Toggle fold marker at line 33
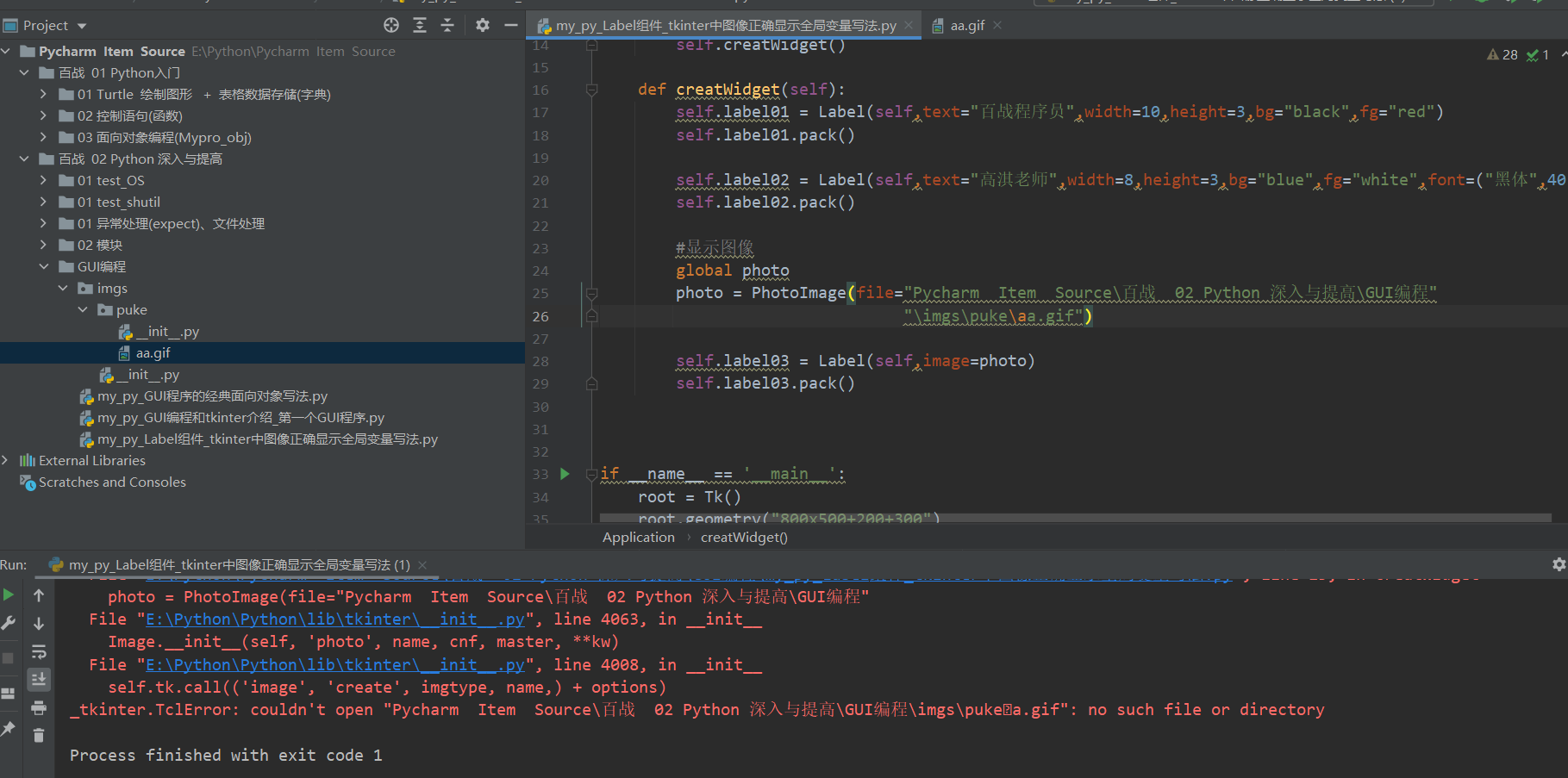This screenshot has height=778, width=1568. point(592,474)
